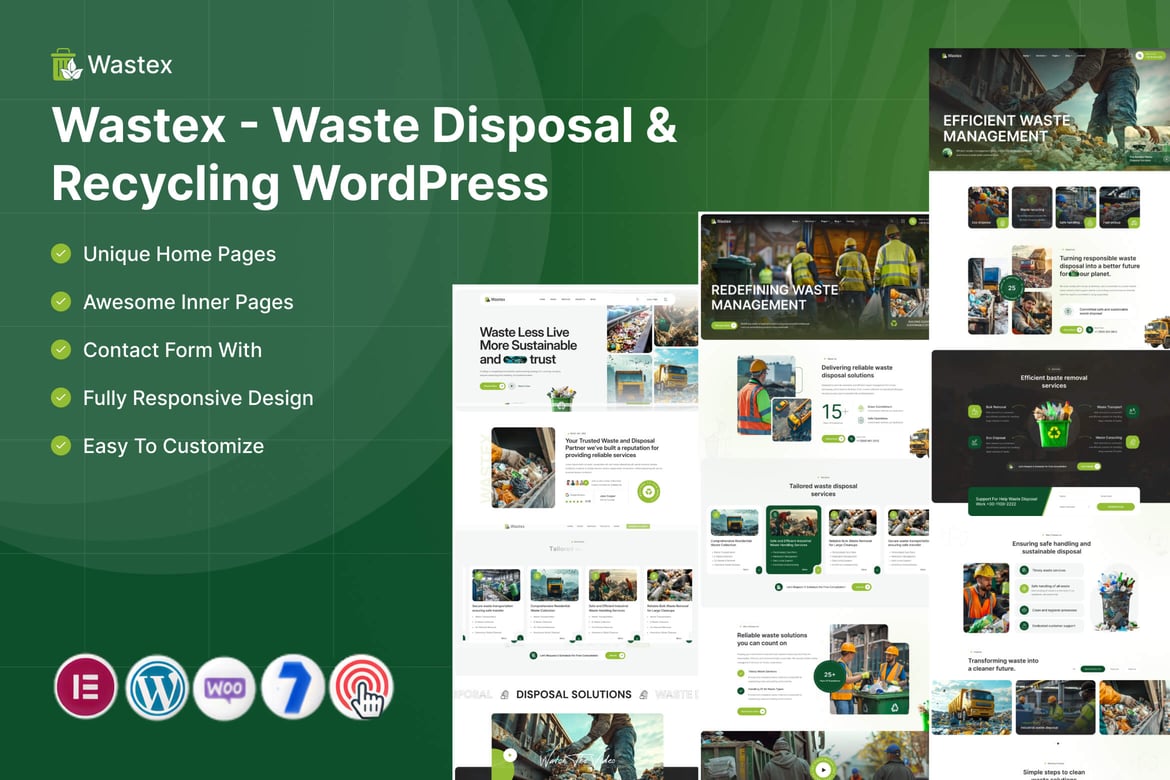1170x780 pixels.
Task: Click the Contact Form 7 badge icon
Action: pyautogui.click(x=293, y=687)
